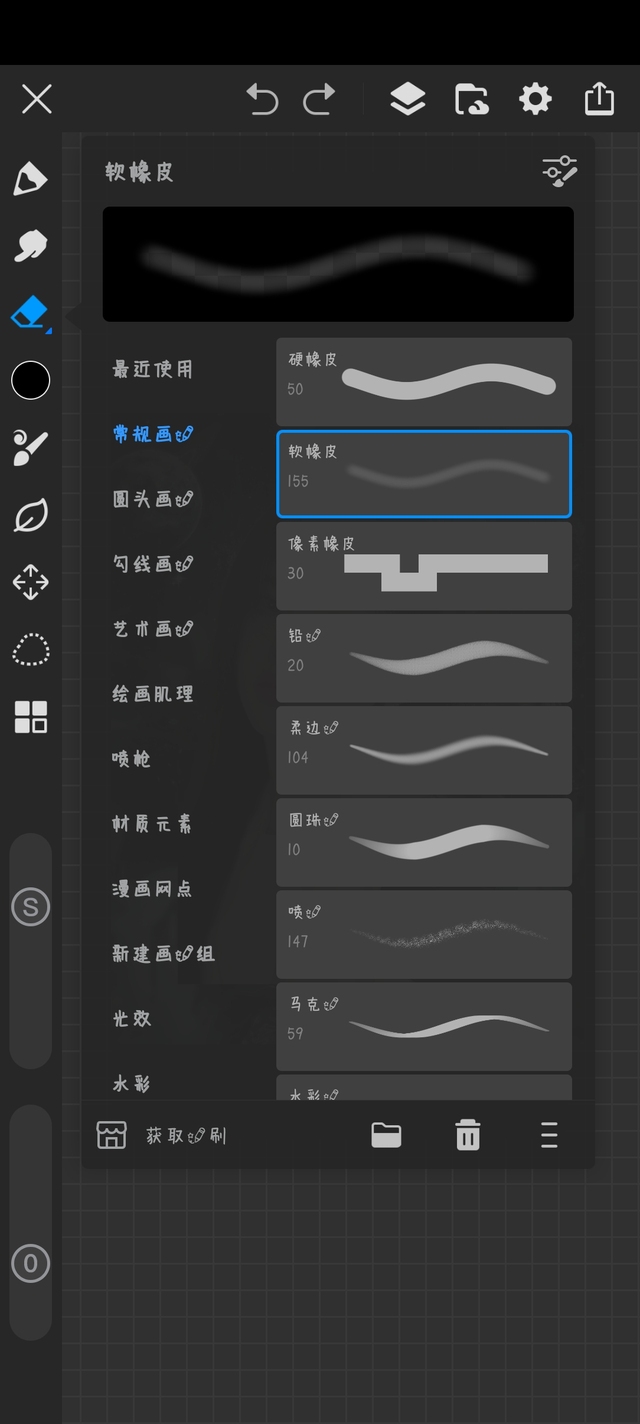Delete brush with trash icon

467,1135
